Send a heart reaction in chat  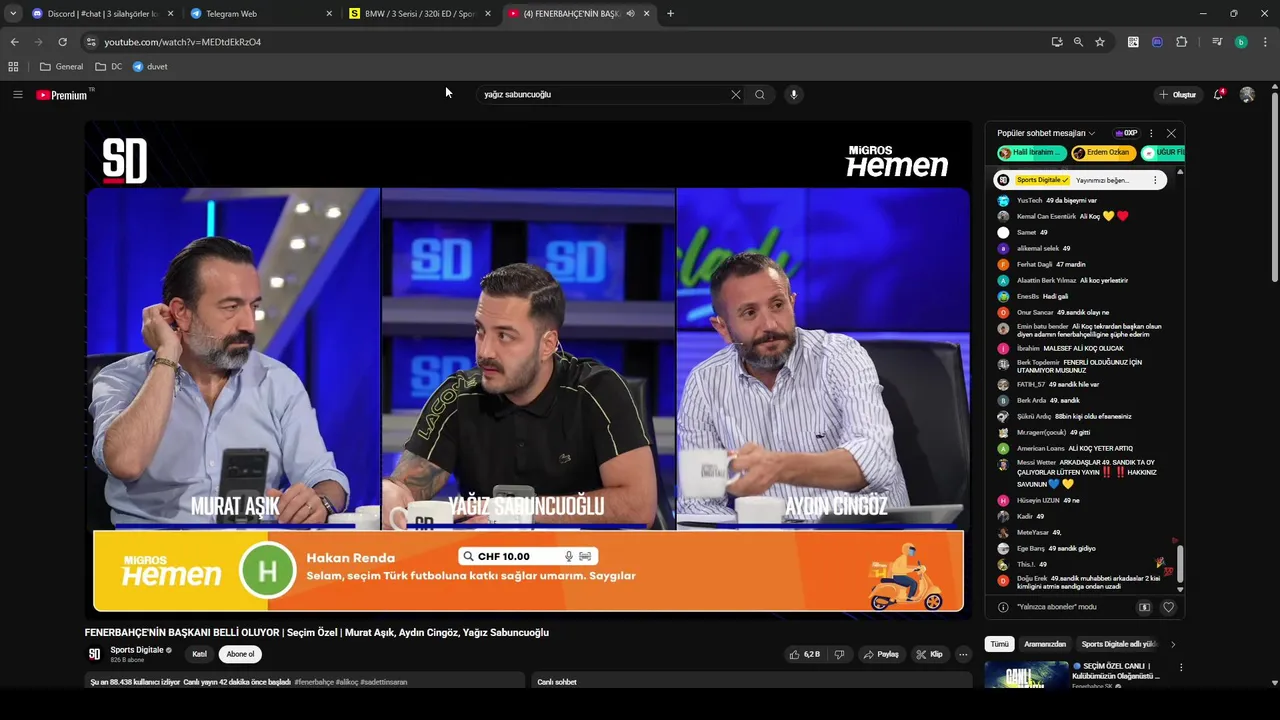click(x=1168, y=607)
